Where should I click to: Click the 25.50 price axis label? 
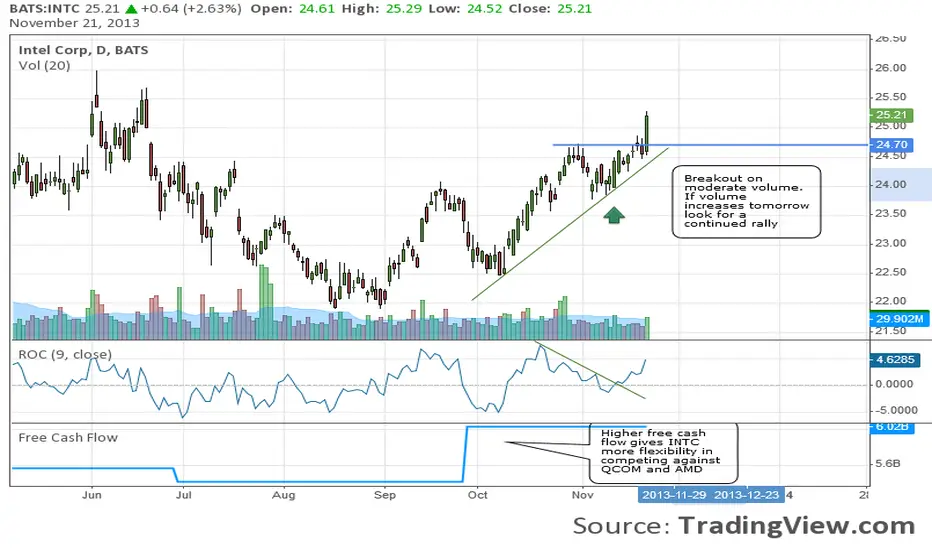[890, 97]
